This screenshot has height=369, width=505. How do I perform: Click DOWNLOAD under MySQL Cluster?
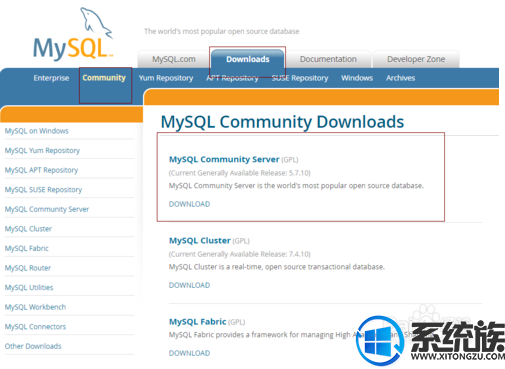tap(189, 285)
